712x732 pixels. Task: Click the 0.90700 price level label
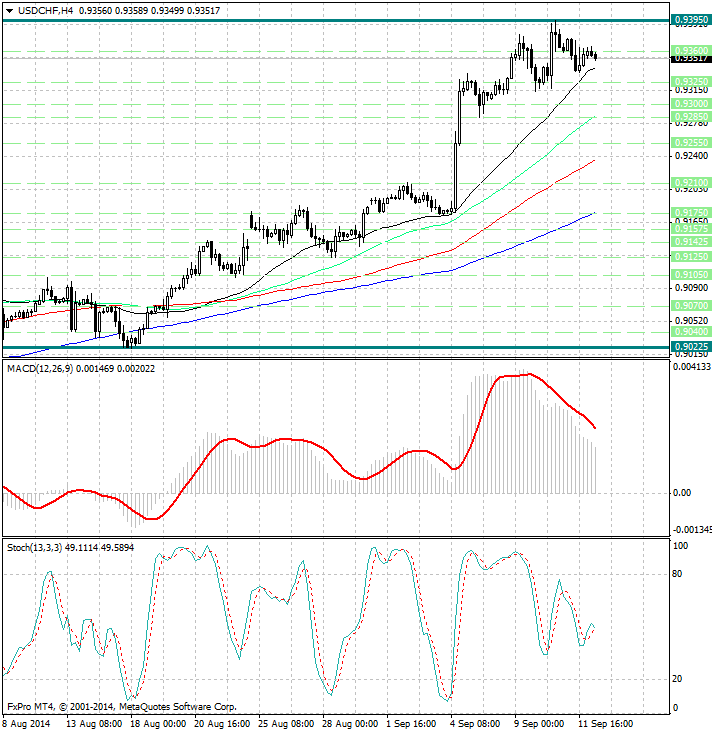coord(691,305)
